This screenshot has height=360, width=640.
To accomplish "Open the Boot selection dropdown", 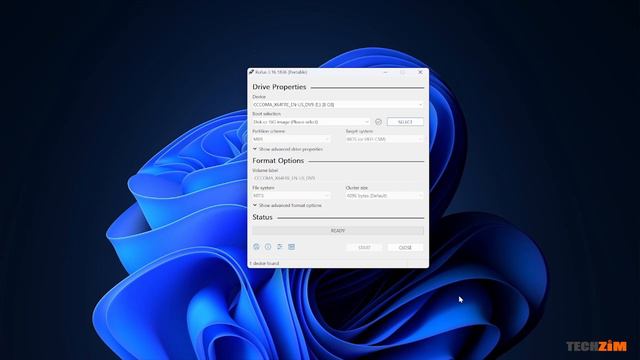I will click(x=311, y=122).
